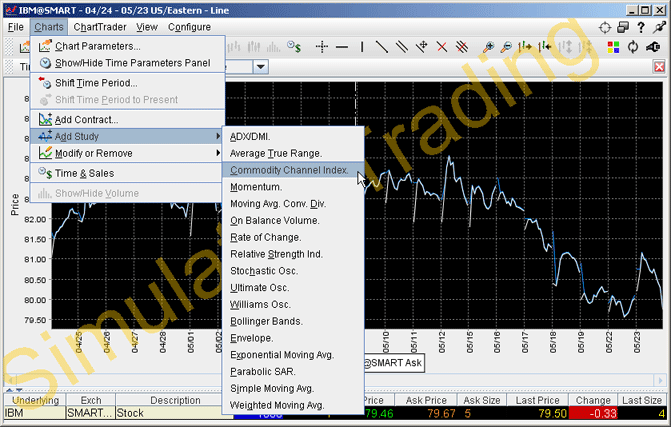
Task: Click the Exch column header
Action: (x=91, y=400)
